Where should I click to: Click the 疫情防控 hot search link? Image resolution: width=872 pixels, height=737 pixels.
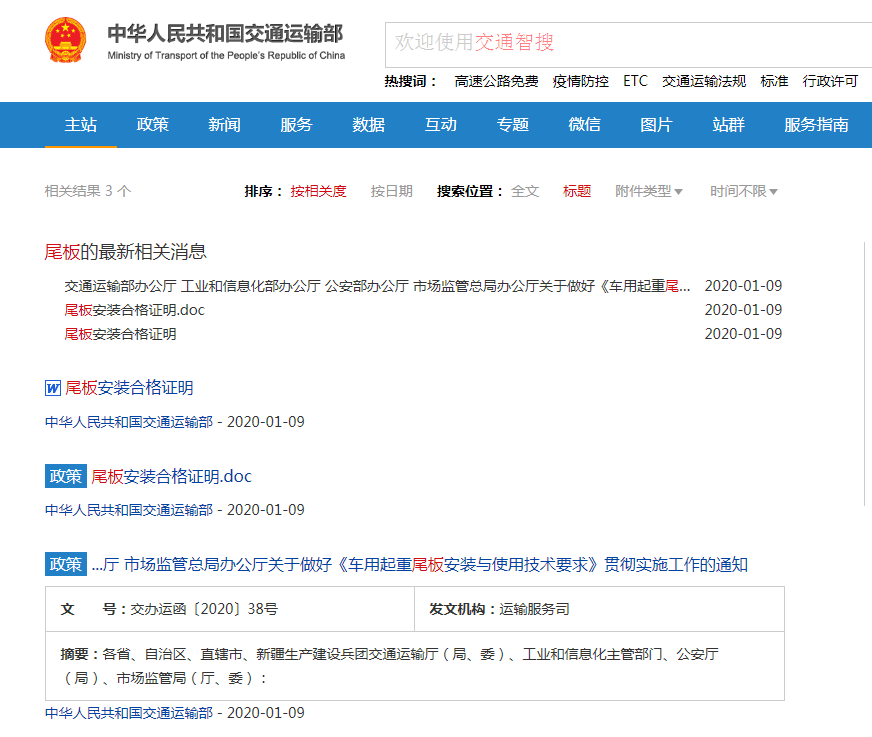tap(580, 81)
